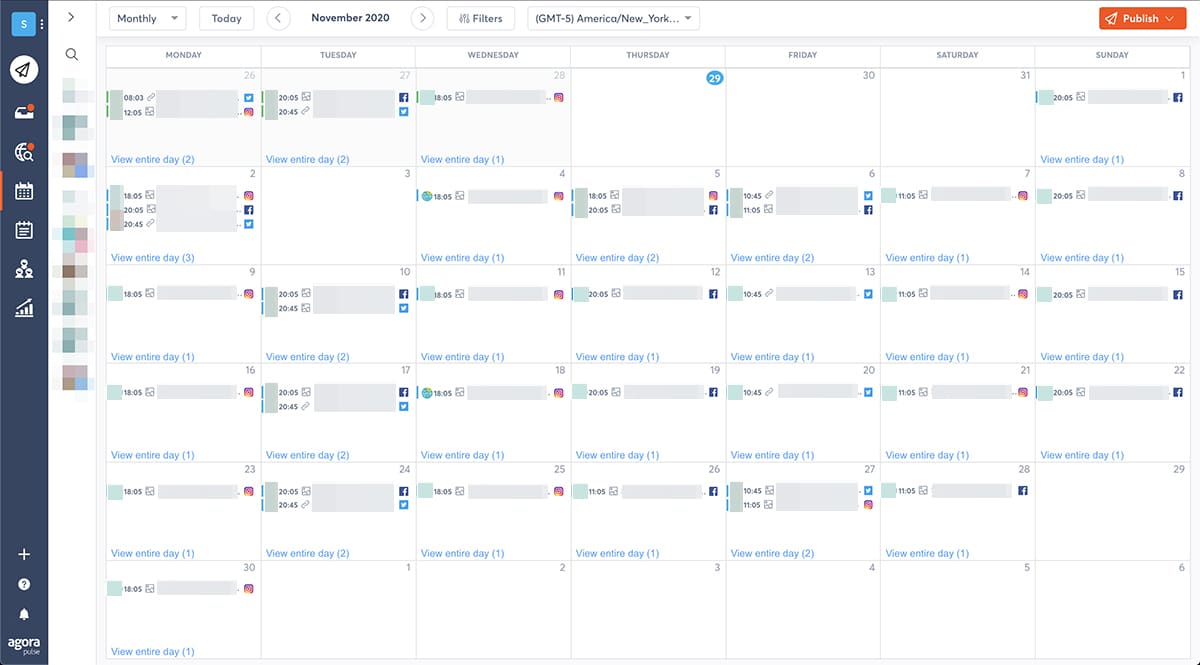Open the Monthly view dropdown

[x=147, y=18]
